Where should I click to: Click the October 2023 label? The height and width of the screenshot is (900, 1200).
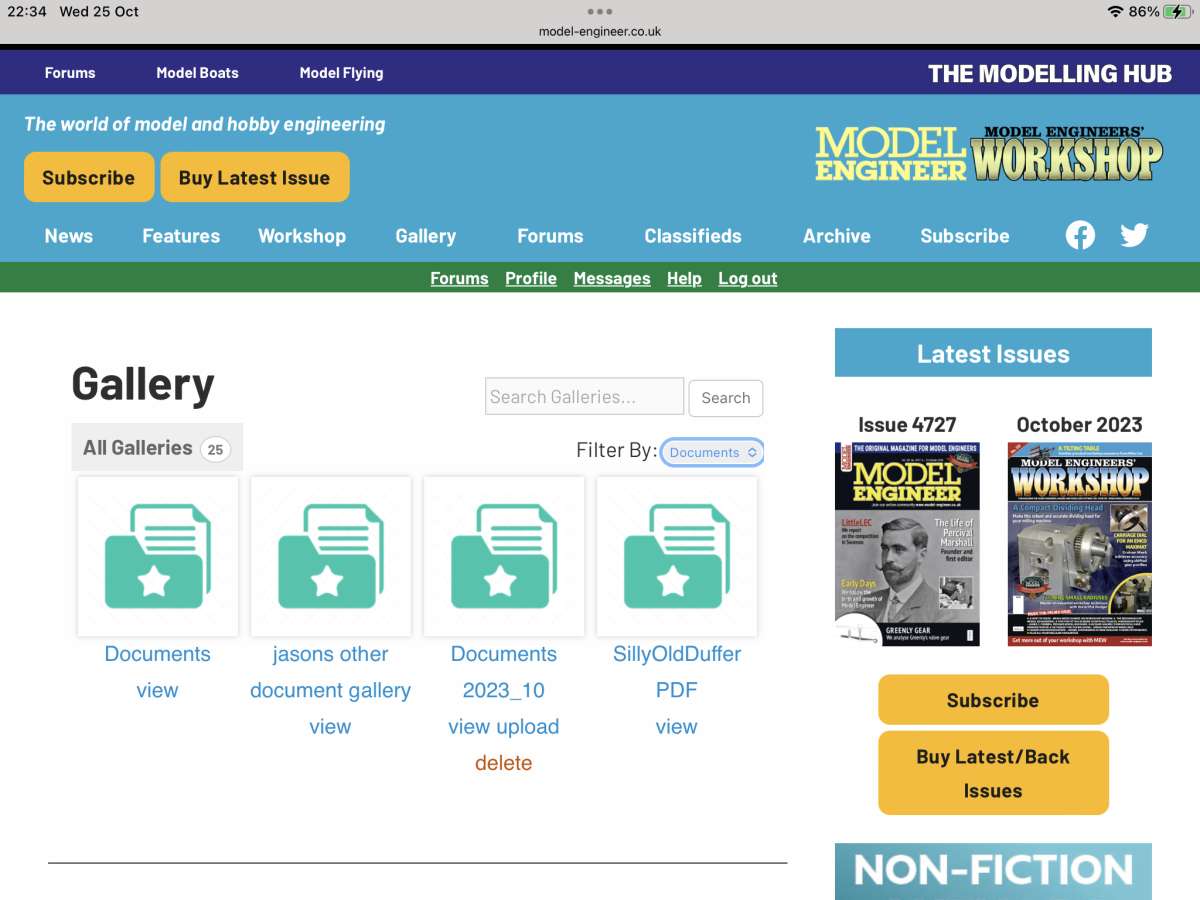pos(1079,424)
